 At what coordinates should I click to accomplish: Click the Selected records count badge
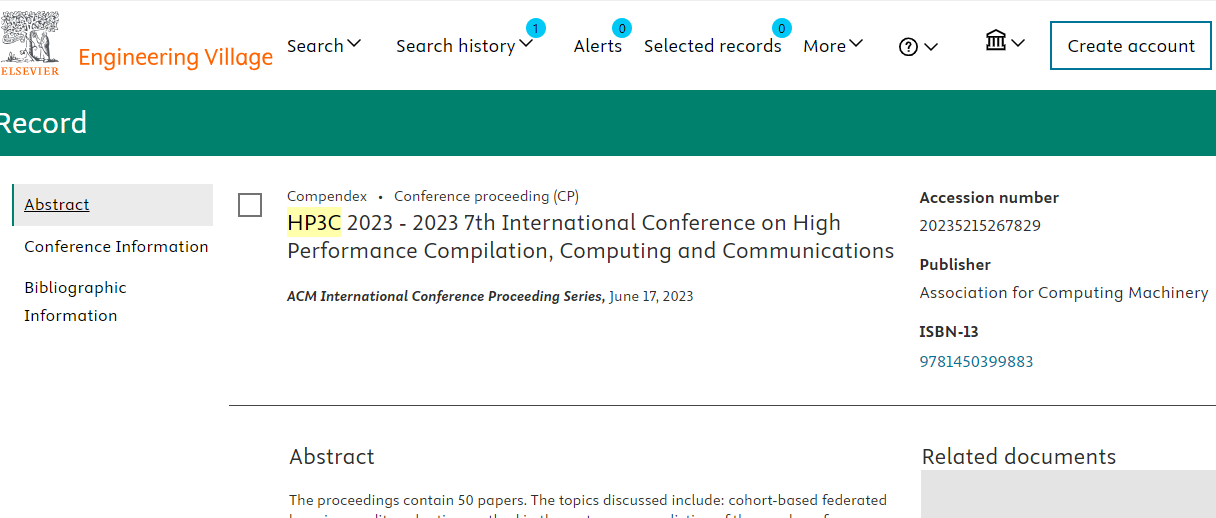pyautogui.click(x=781, y=28)
